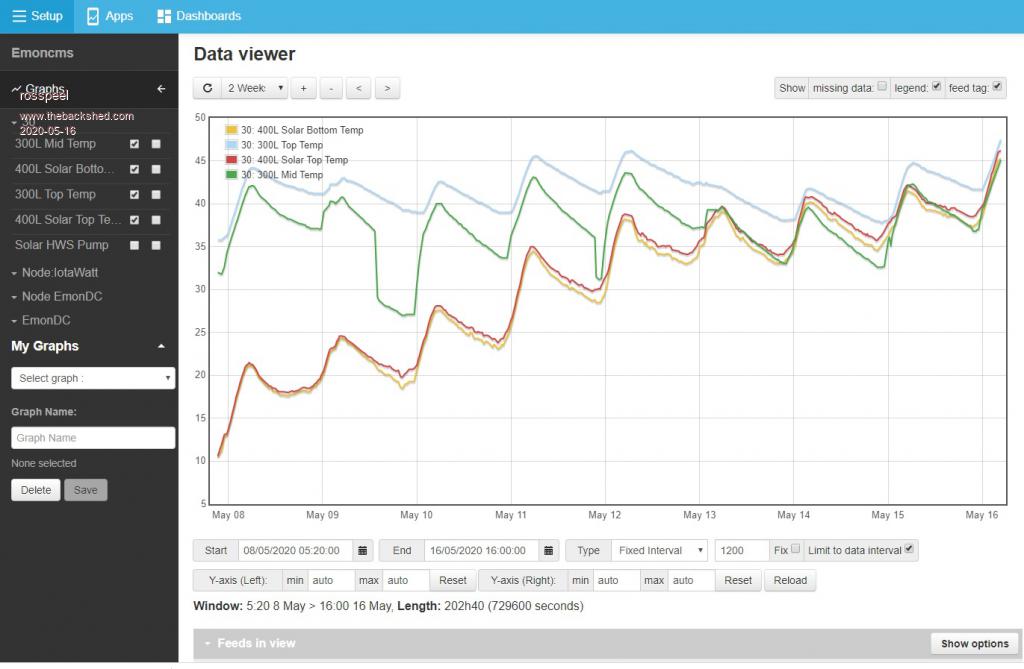Toggle the missing data checkbox
The width and height of the screenshot is (1024, 669).
[882, 87]
